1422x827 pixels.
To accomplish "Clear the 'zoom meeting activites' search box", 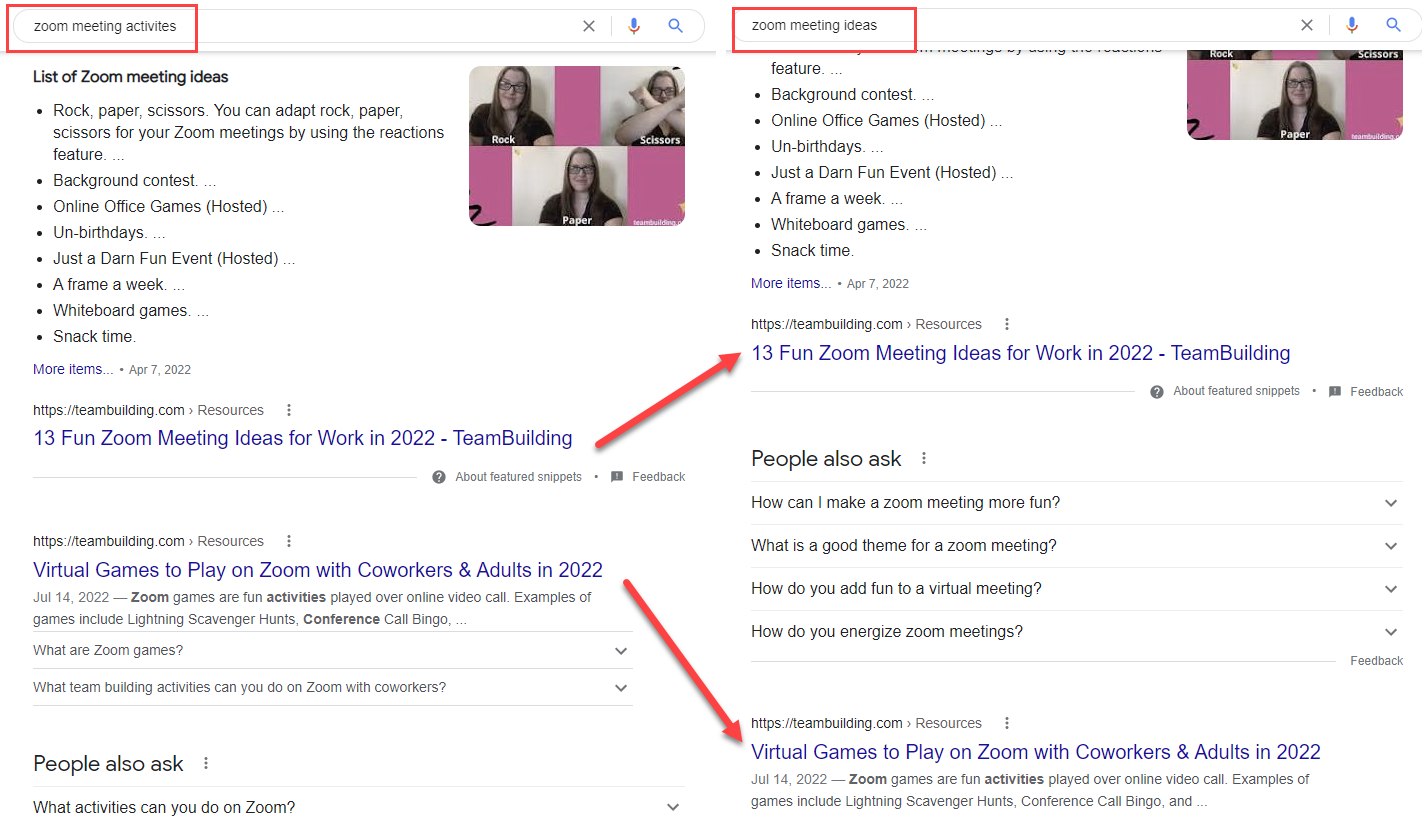I will [x=589, y=26].
